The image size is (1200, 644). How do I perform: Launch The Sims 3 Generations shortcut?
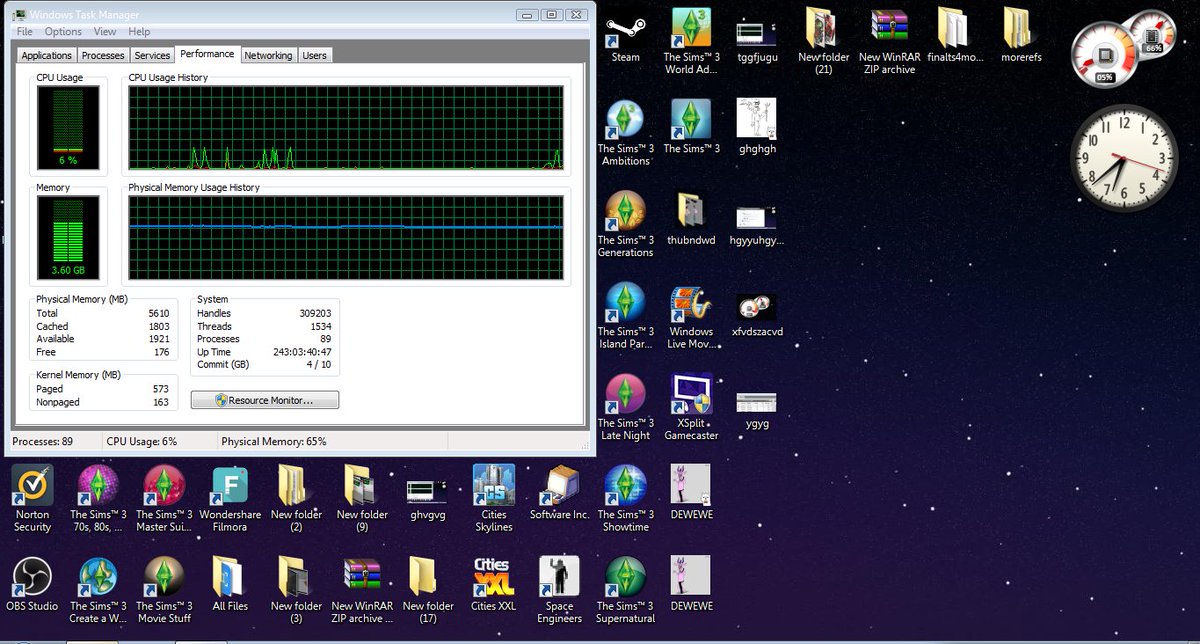[x=626, y=225]
